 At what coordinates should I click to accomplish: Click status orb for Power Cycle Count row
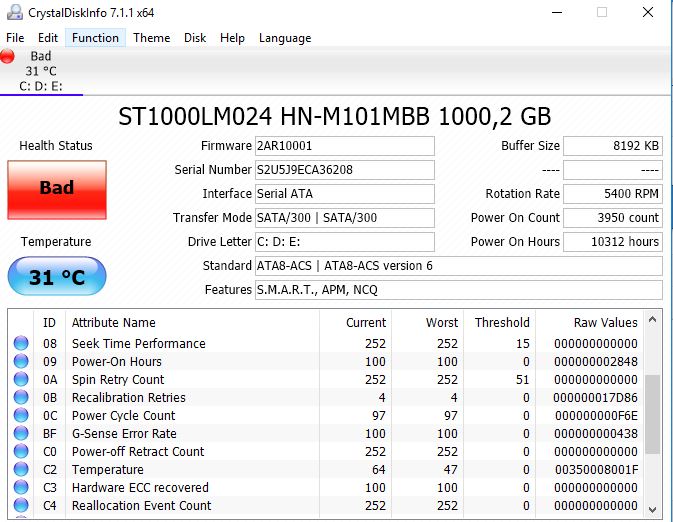click(21, 416)
